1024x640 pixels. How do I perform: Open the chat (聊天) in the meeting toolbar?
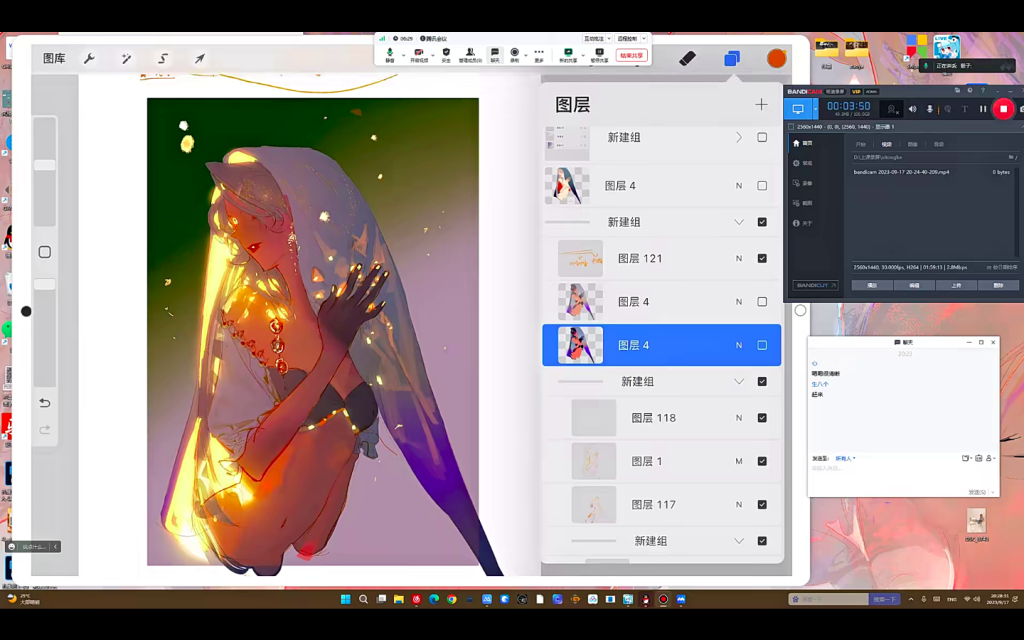[494, 53]
